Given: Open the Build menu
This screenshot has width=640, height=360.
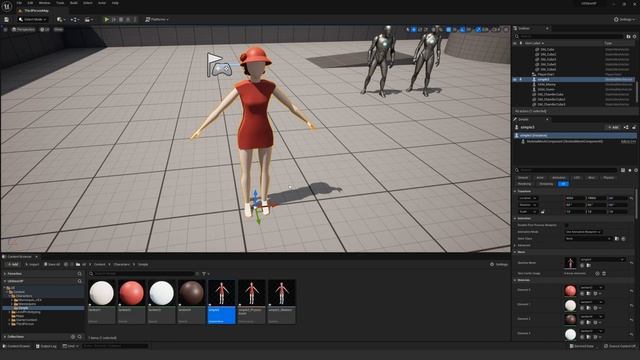Looking at the screenshot, I should 74,3.
